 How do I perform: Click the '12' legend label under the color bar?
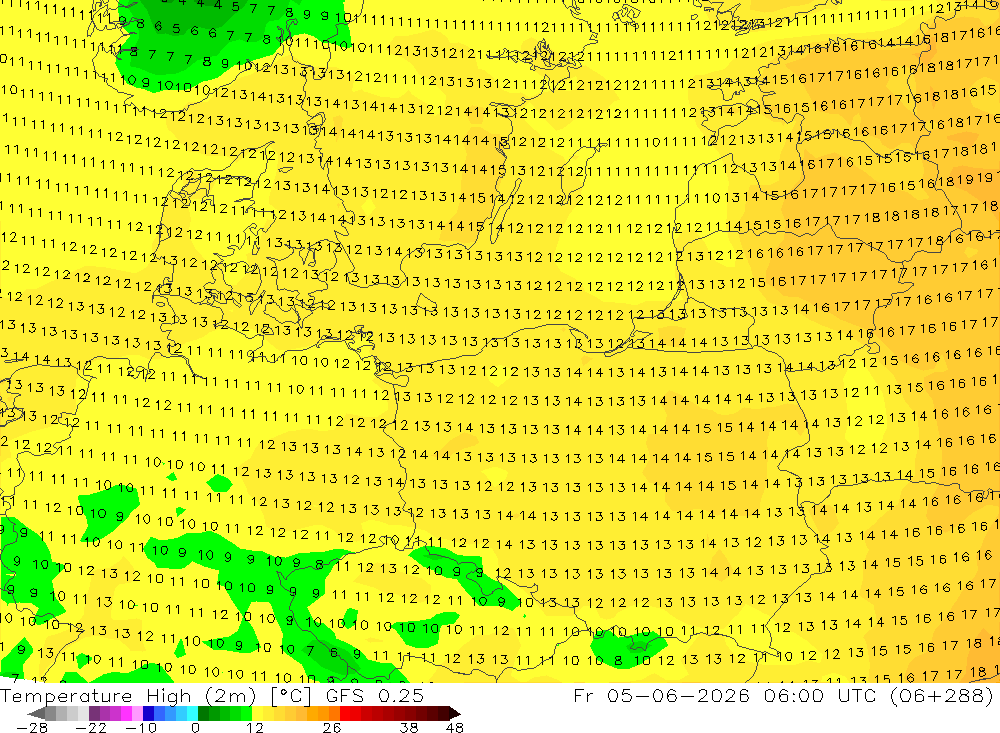255,727
